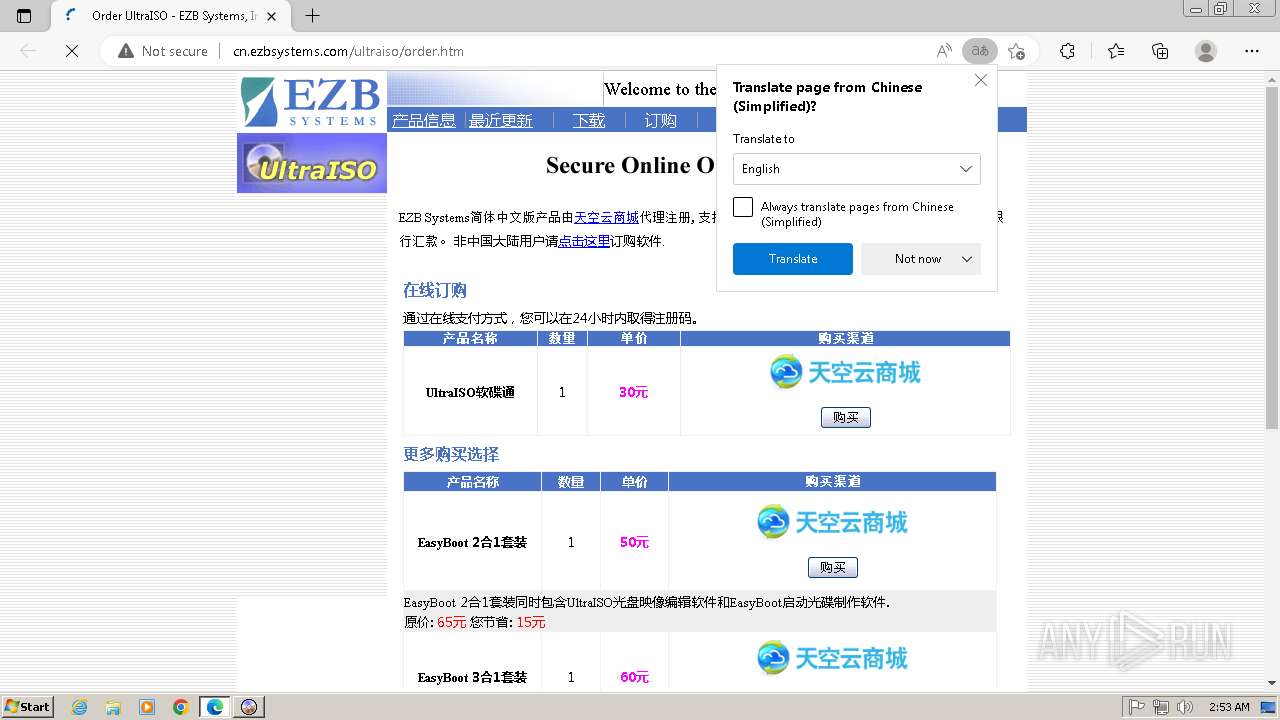Open Read aloud icon in address bar
The height and width of the screenshot is (720, 1280).
(944, 51)
